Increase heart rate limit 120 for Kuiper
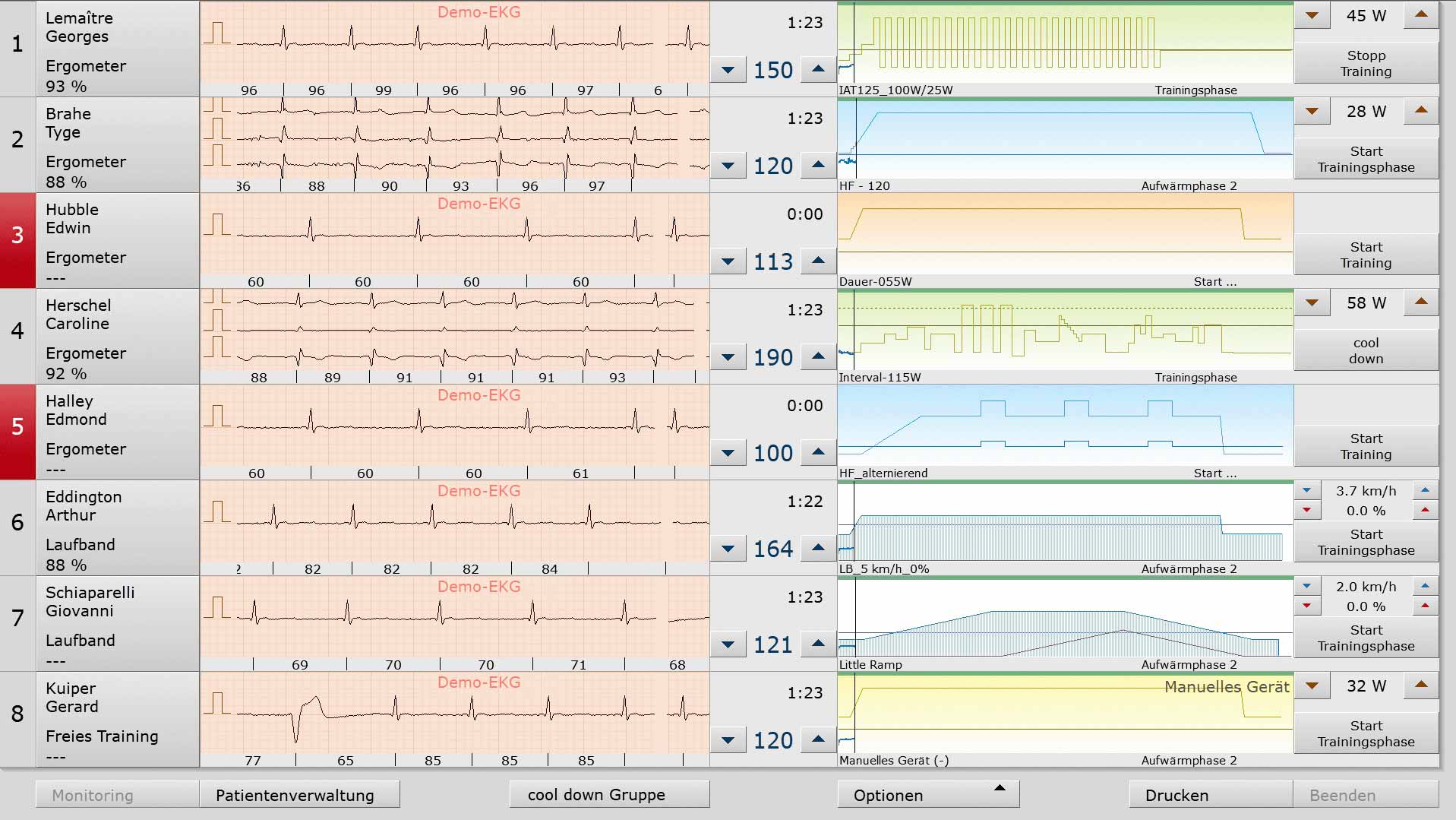This screenshot has height=820, width=1456. point(818,740)
